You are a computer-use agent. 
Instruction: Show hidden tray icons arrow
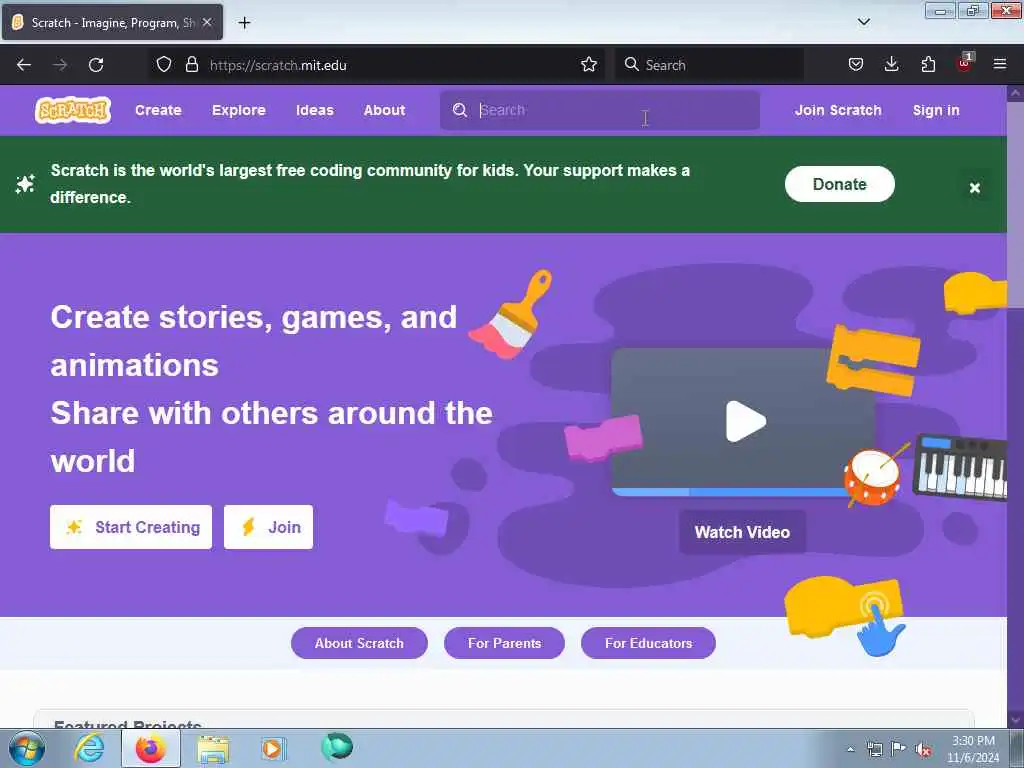(x=850, y=750)
